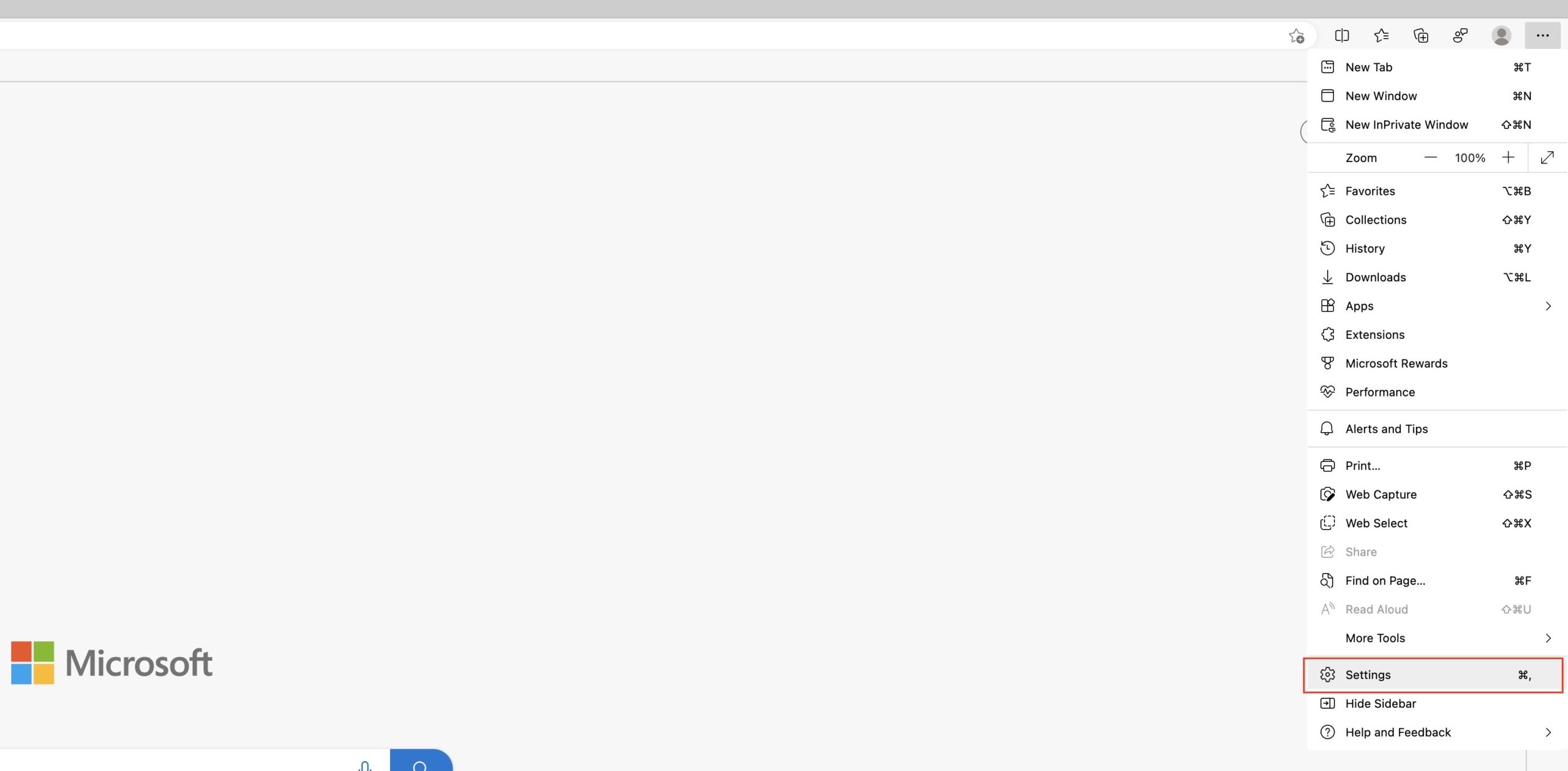This screenshot has height=771, width=1568.
Task: Expand the Apps submenu arrow
Action: click(1548, 306)
